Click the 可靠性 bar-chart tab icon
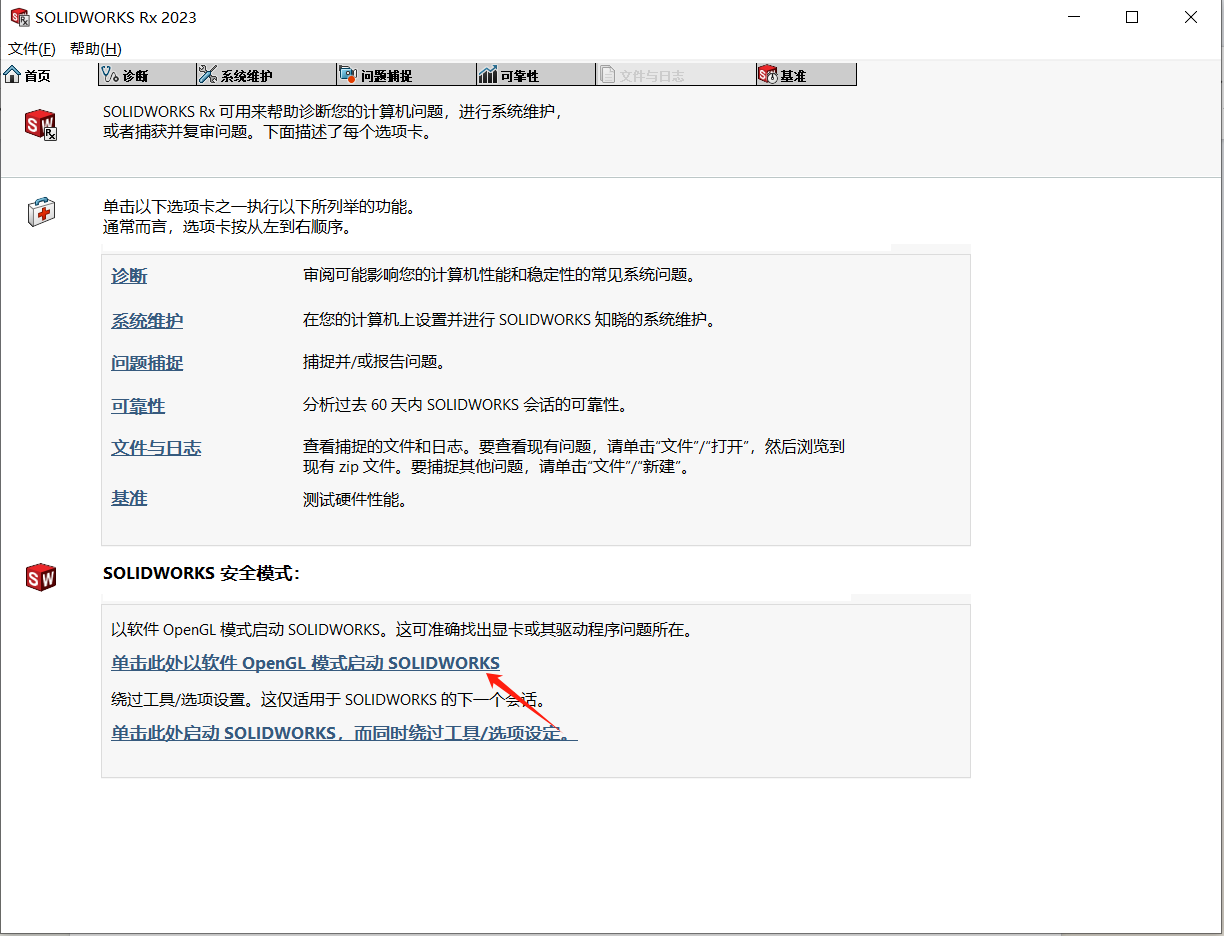The width and height of the screenshot is (1224, 936). (x=487, y=74)
